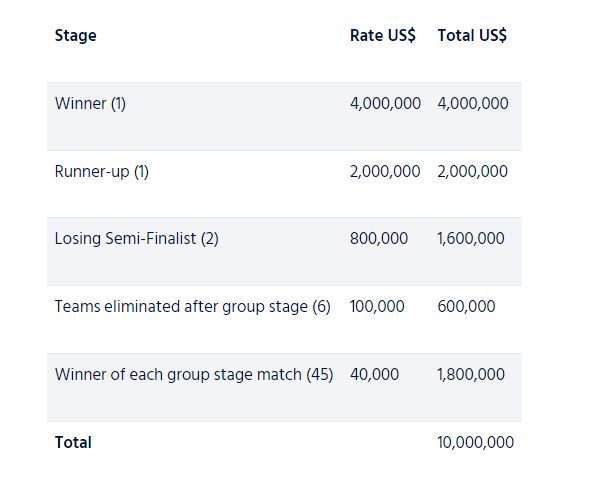Viewport: 610px width, 494px height.
Task: Select the Winner (1) stage cell
Action: [x=90, y=103]
